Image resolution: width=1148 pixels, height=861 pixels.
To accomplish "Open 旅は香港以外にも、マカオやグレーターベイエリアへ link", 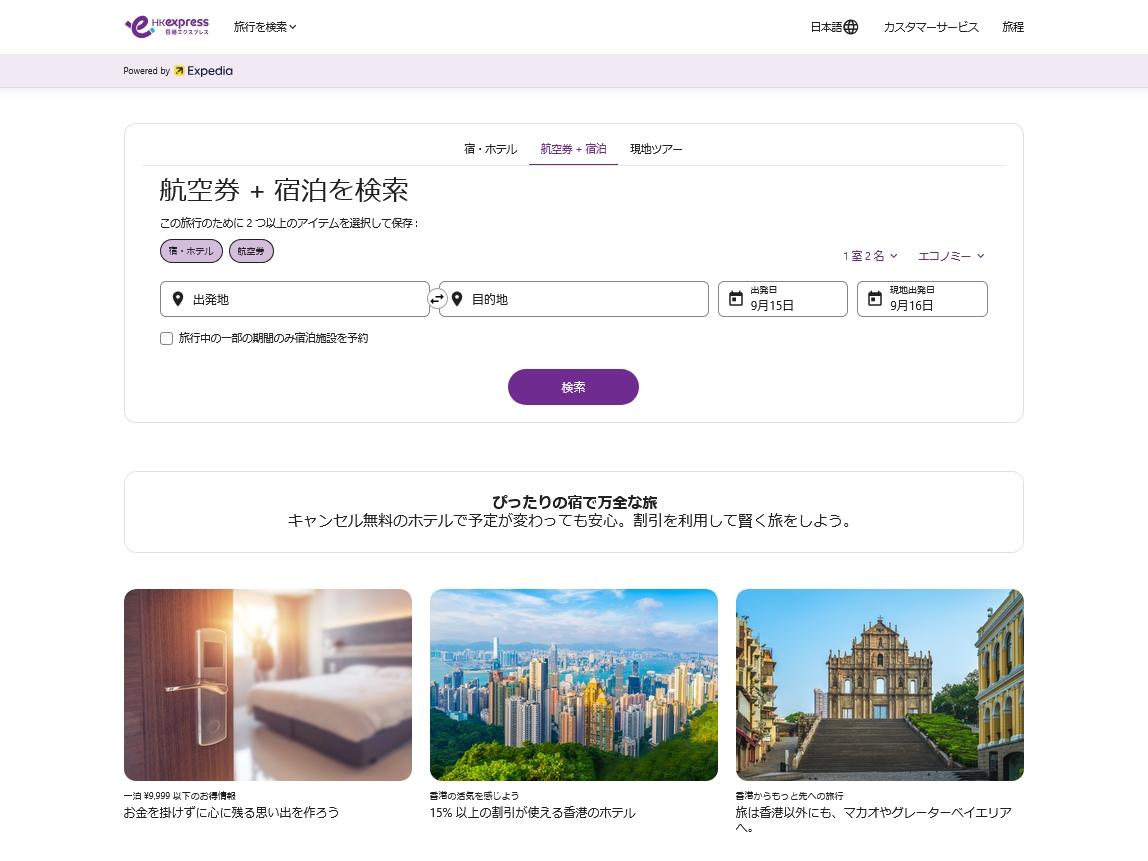I will point(873,820).
